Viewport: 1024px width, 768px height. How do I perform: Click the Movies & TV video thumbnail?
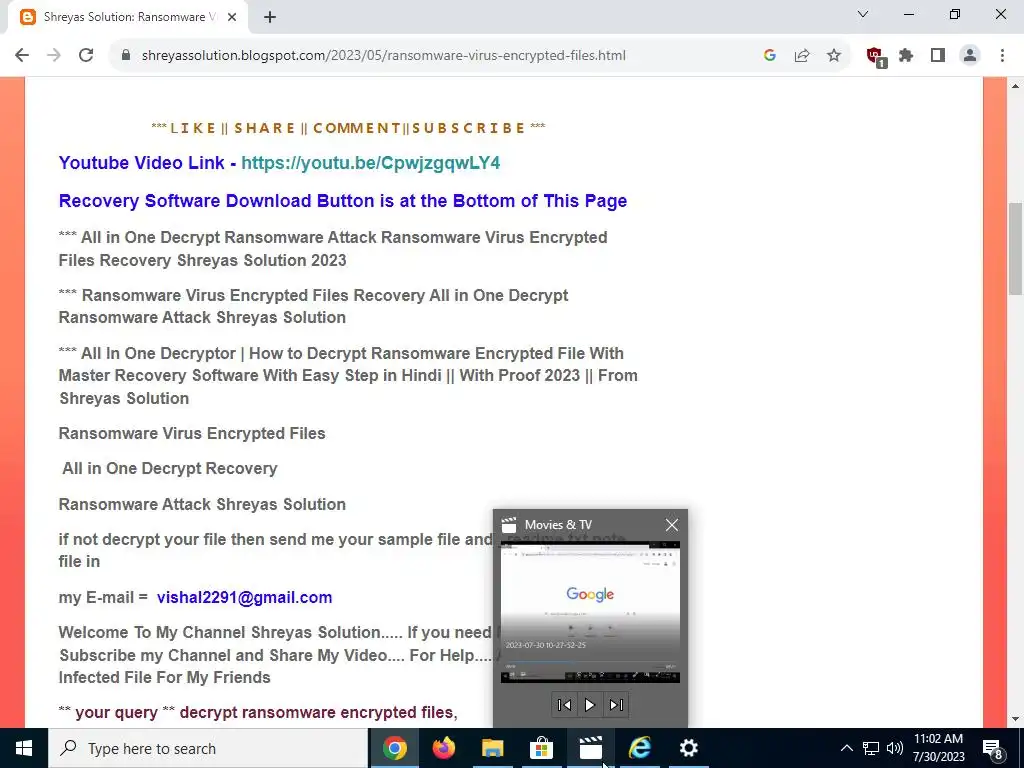(x=590, y=612)
